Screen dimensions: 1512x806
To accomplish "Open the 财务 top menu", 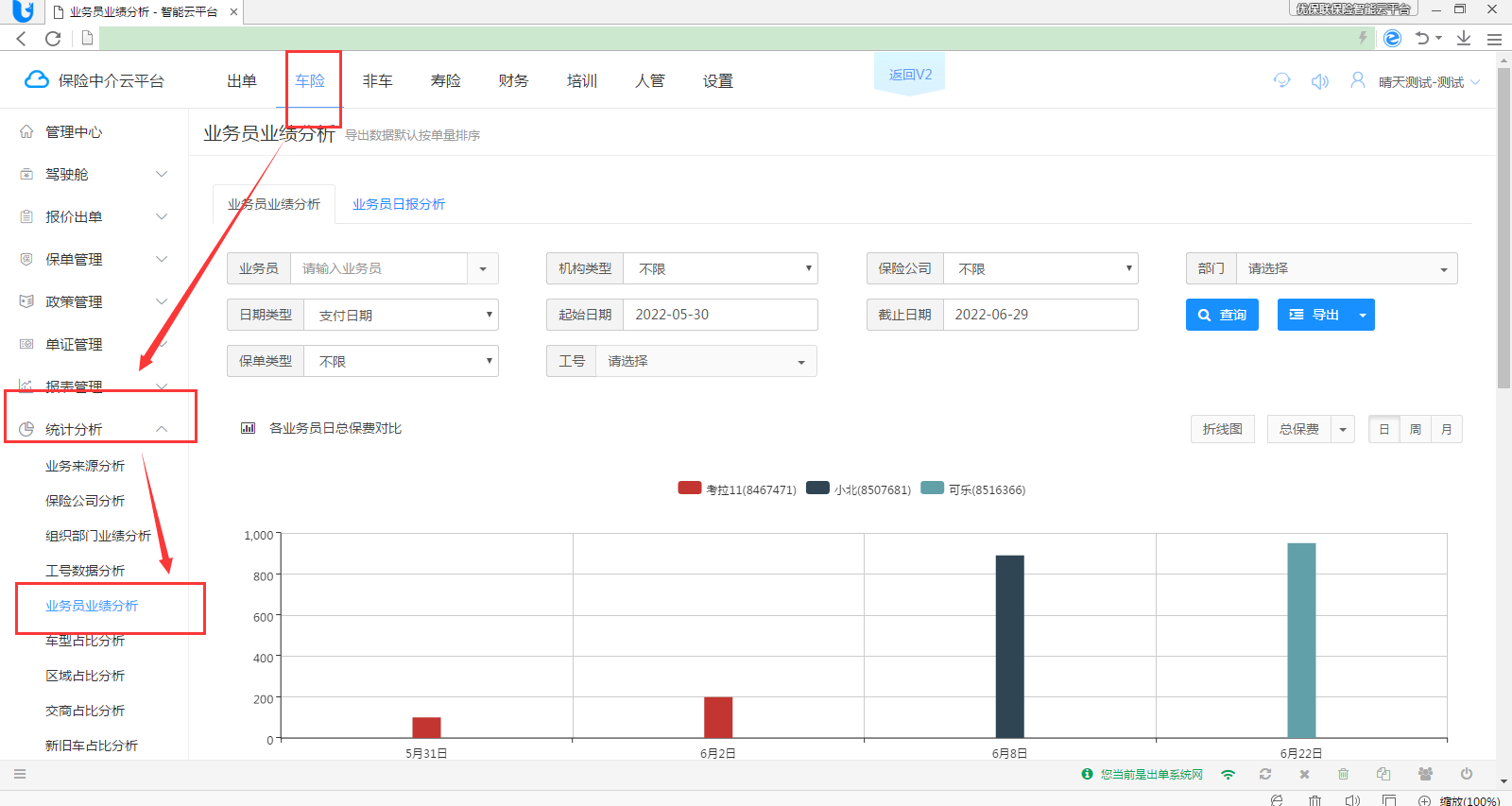I will coord(514,81).
